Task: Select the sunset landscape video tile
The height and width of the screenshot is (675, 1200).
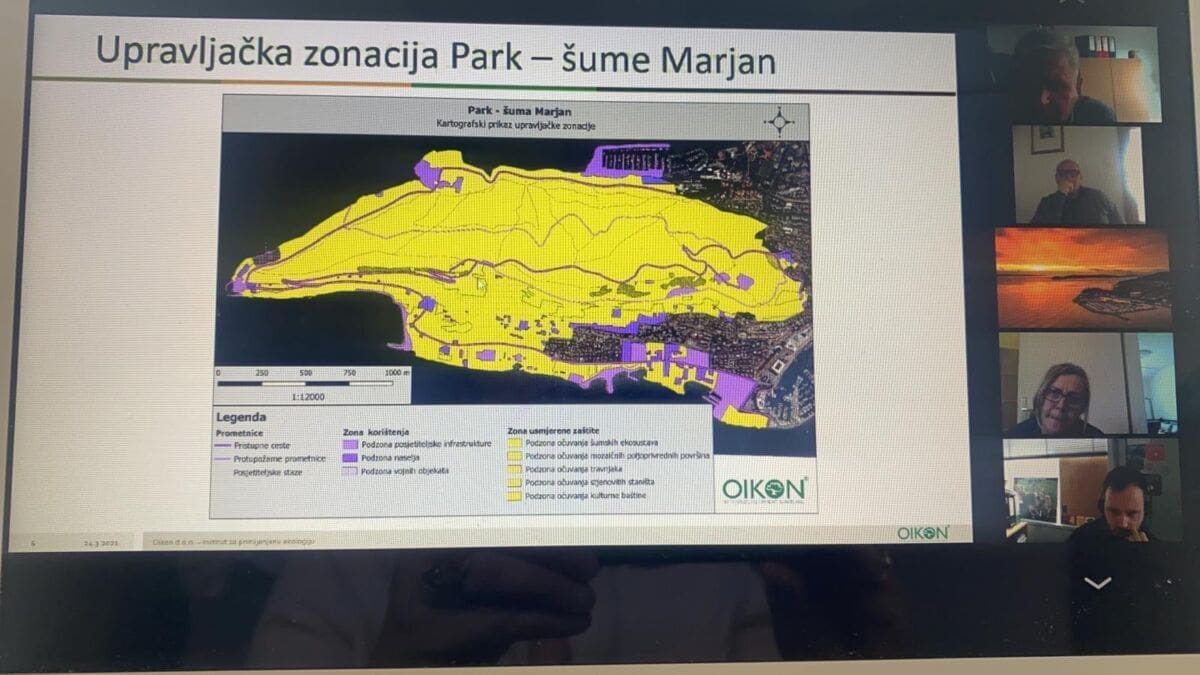Action: (1082, 278)
